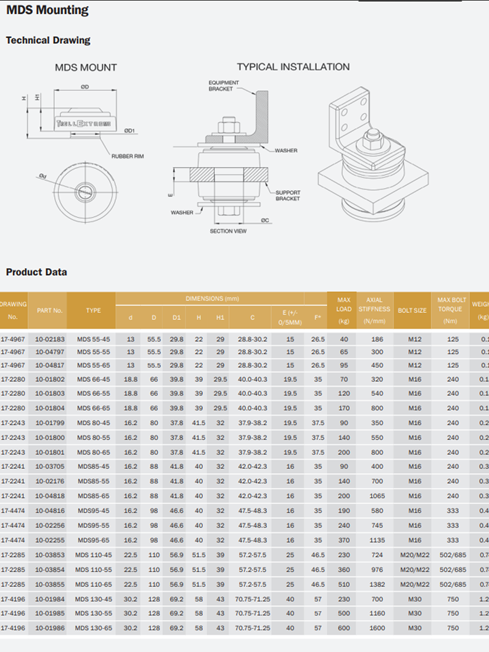489x652 pixels.
Task: Click the EQUIPMENT BRACKET label
Action: click(224, 86)
